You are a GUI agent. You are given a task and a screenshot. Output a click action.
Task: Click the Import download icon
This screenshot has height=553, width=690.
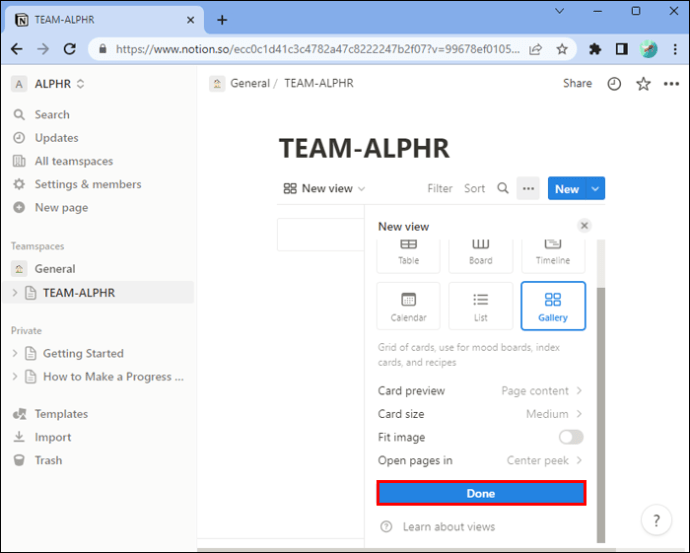[19, 437]
